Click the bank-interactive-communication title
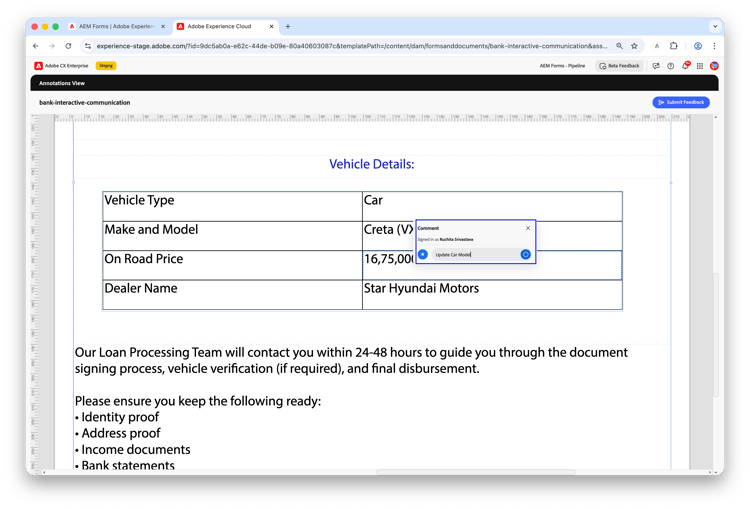750x509 pixels. (x=85, y=102)
